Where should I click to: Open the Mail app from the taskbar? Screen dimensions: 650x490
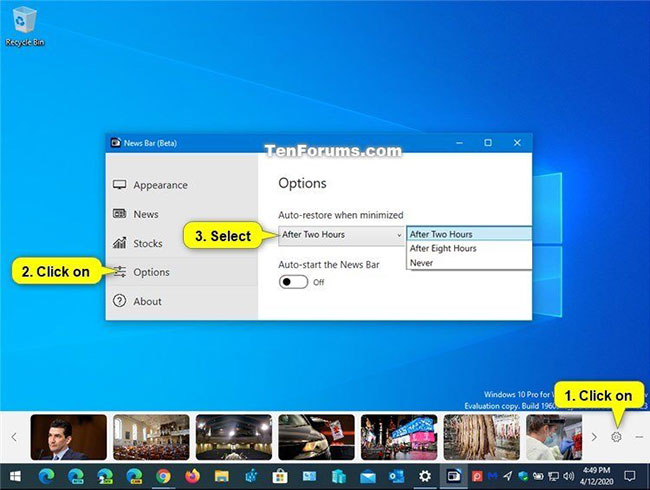click(368, 477)
